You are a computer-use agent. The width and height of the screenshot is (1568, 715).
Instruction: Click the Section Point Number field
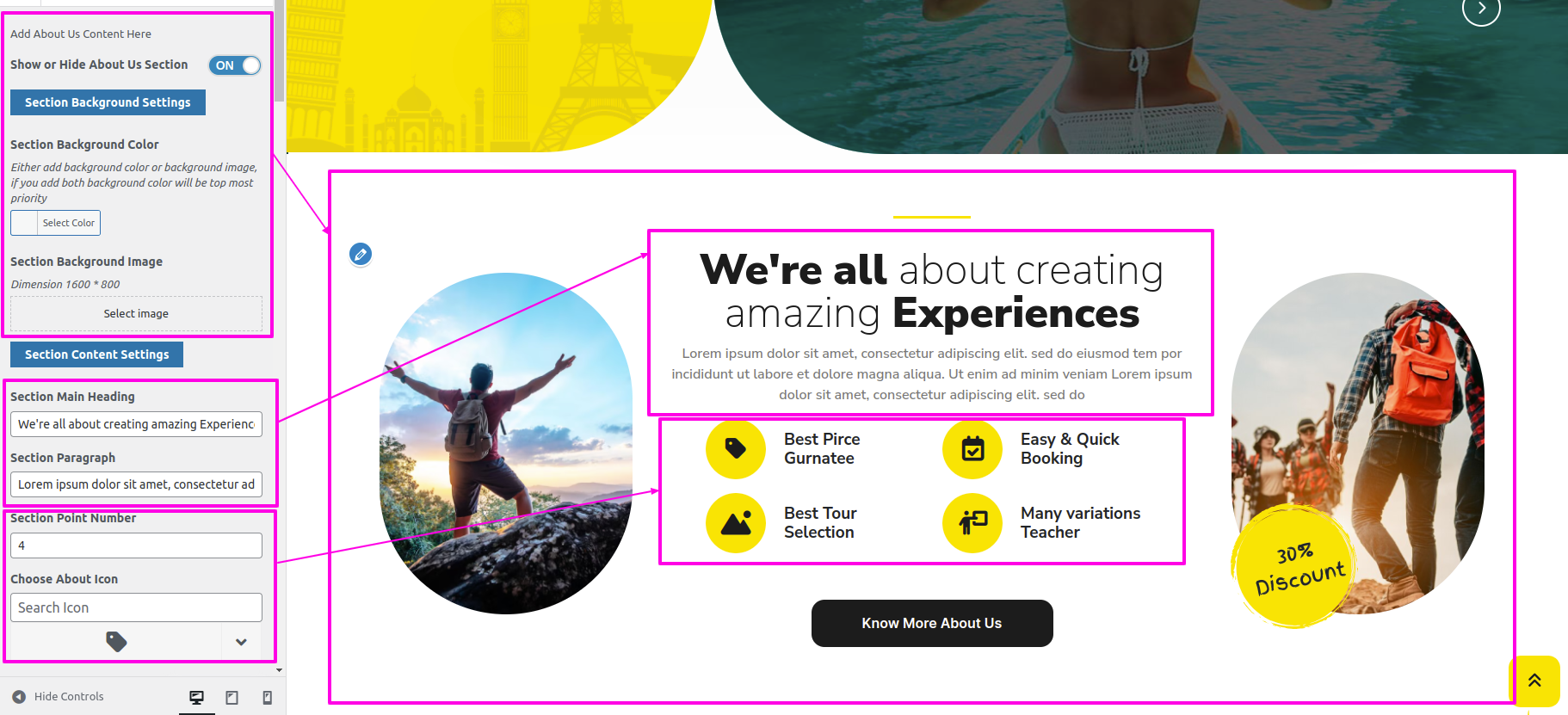(x=136, y=545)
